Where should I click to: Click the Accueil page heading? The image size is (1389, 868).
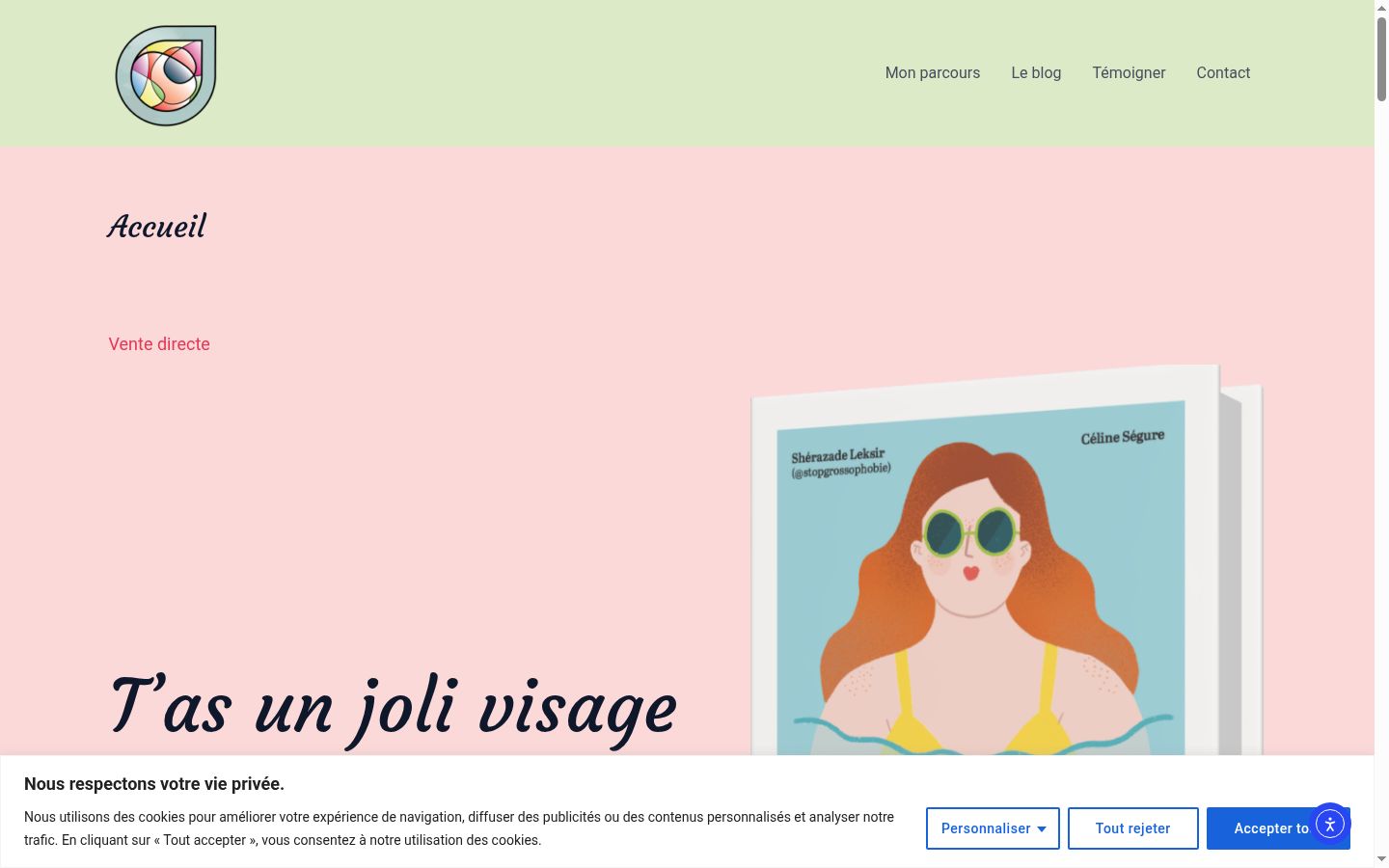coord(157,227)
